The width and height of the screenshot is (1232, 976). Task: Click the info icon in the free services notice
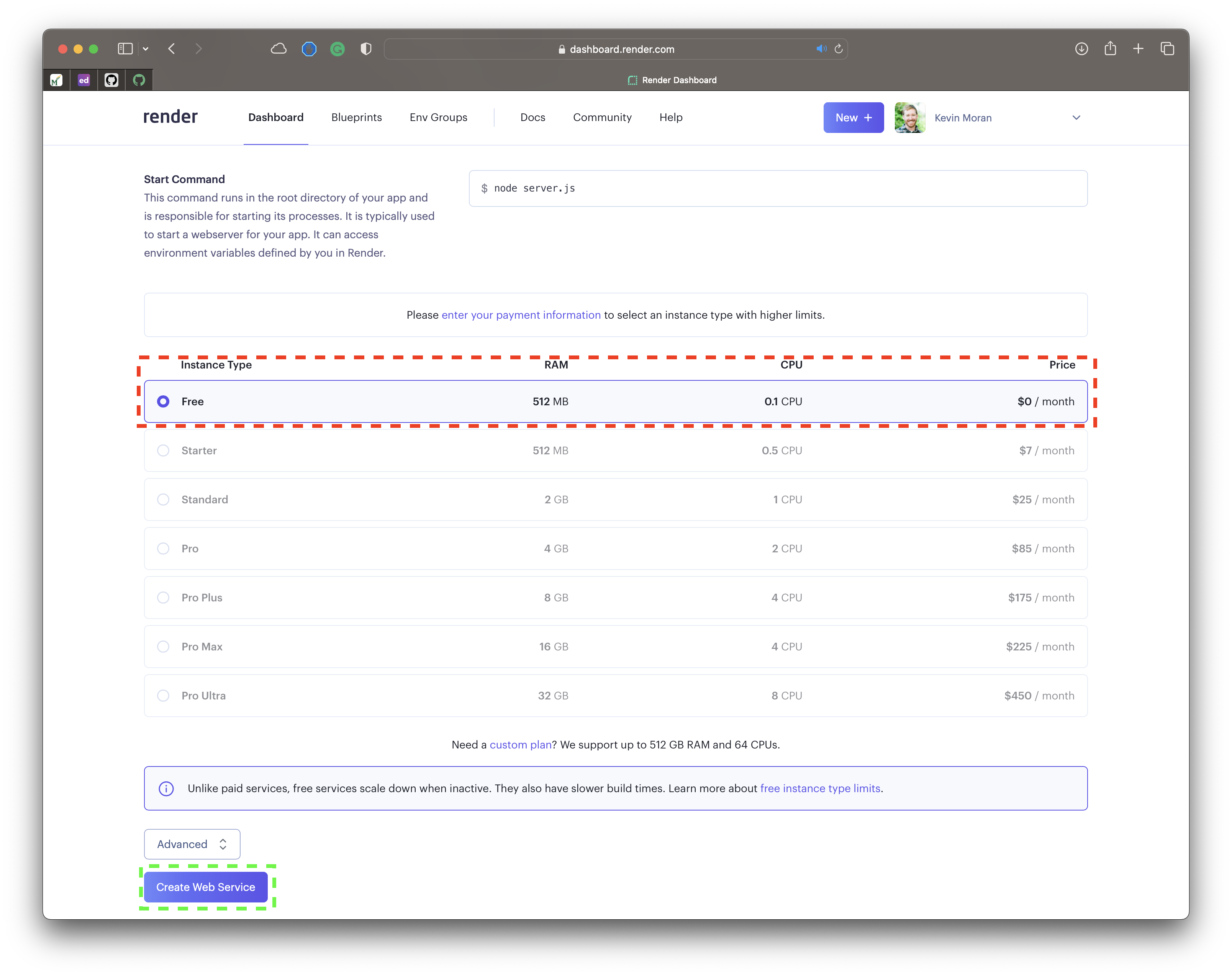[x=166, y=789]
